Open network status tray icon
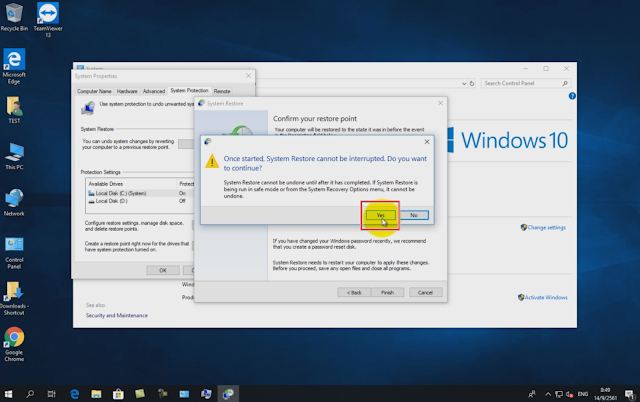This screenshot has width=640, height=402. (559, 394)
